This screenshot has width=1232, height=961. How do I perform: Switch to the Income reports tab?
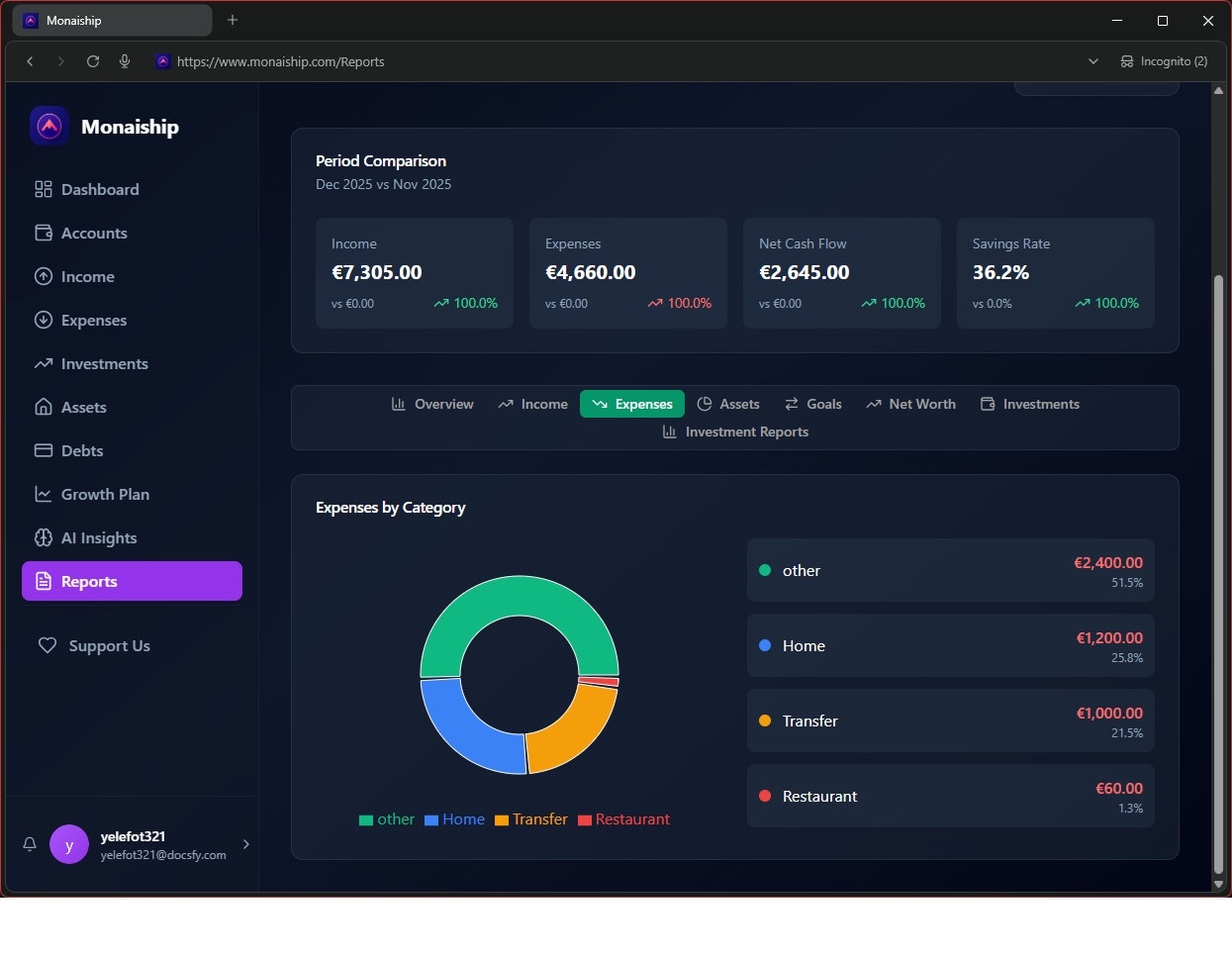[x=532, y=404]
